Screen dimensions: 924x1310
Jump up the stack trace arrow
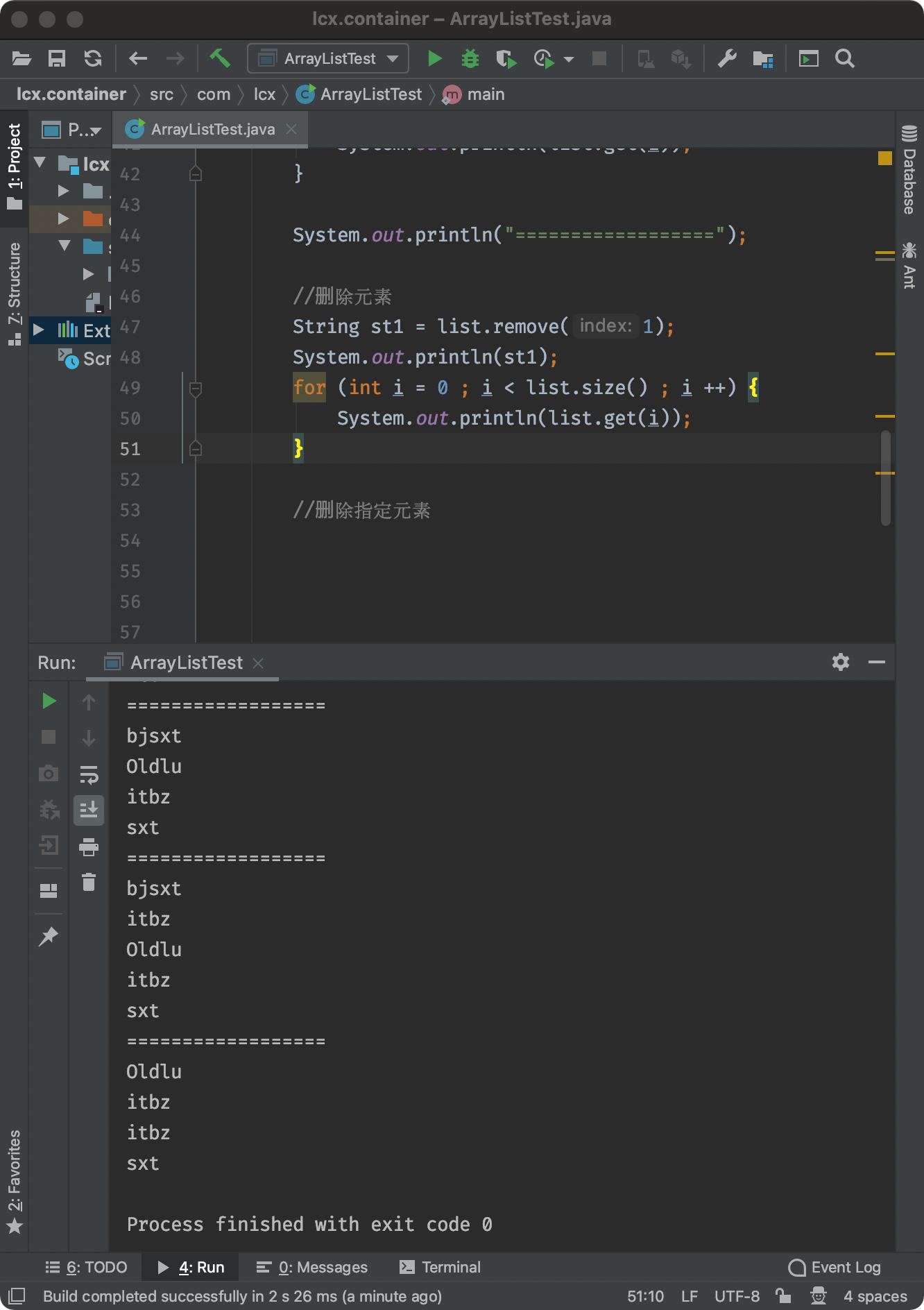[x=89, y=702]
